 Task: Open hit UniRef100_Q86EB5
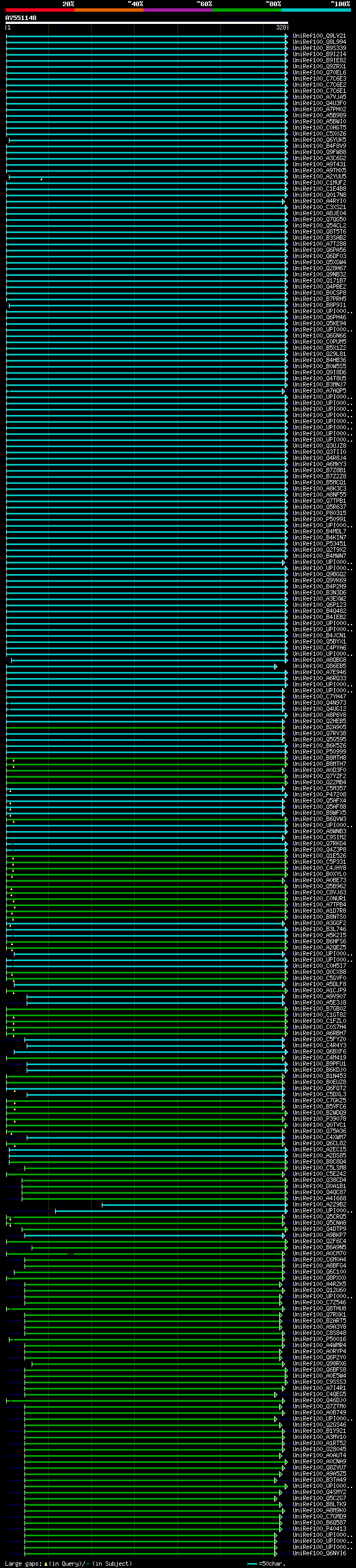point(319,666)
